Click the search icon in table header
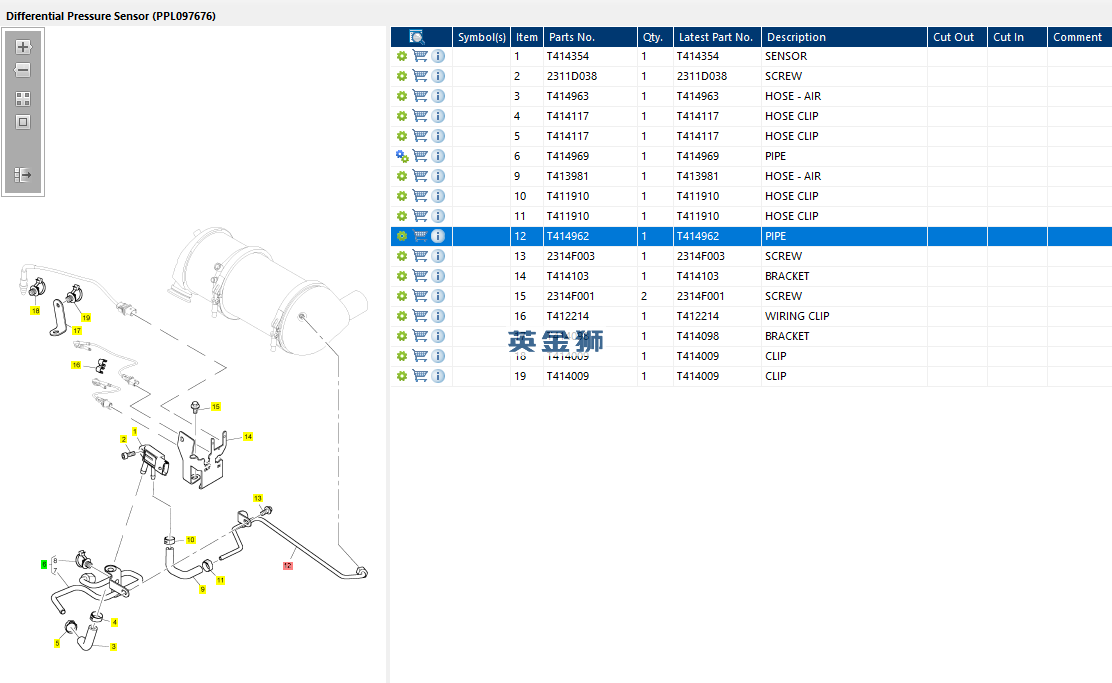 click(x=417, y=37)
